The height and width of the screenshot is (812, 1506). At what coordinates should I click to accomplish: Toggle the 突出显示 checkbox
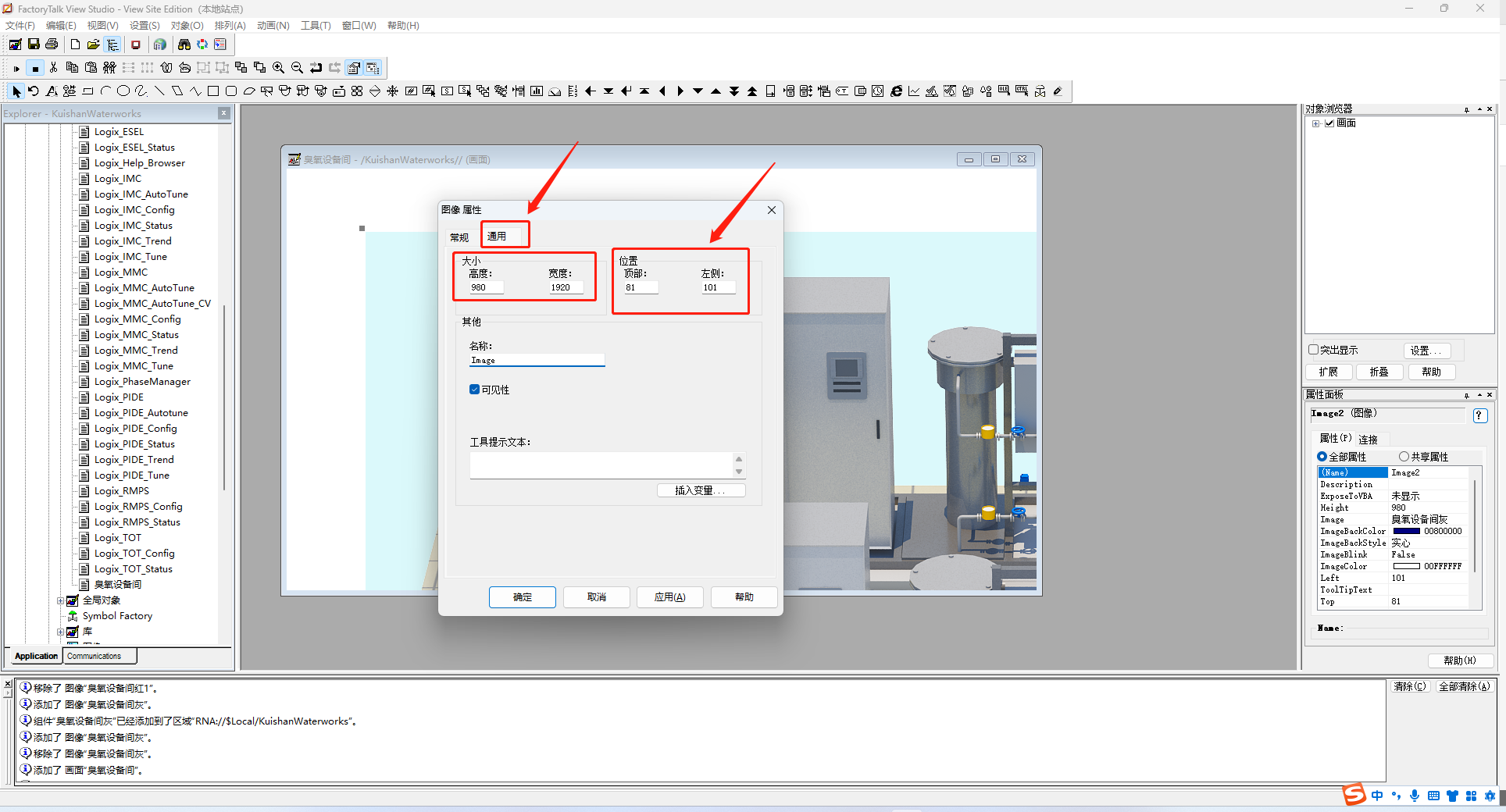coord(1314,350)
